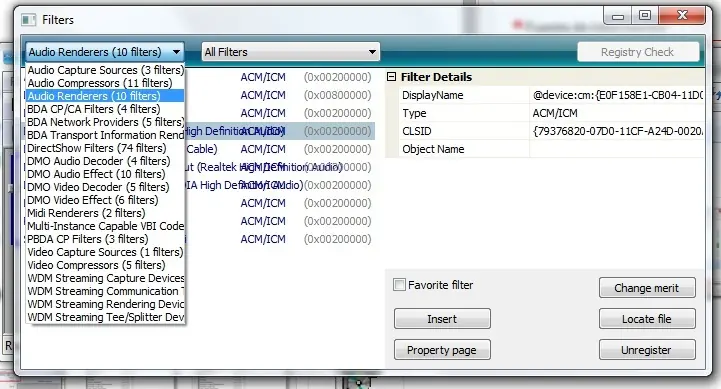Choose DirectShow Filters (74 filters)

[105, 148]
